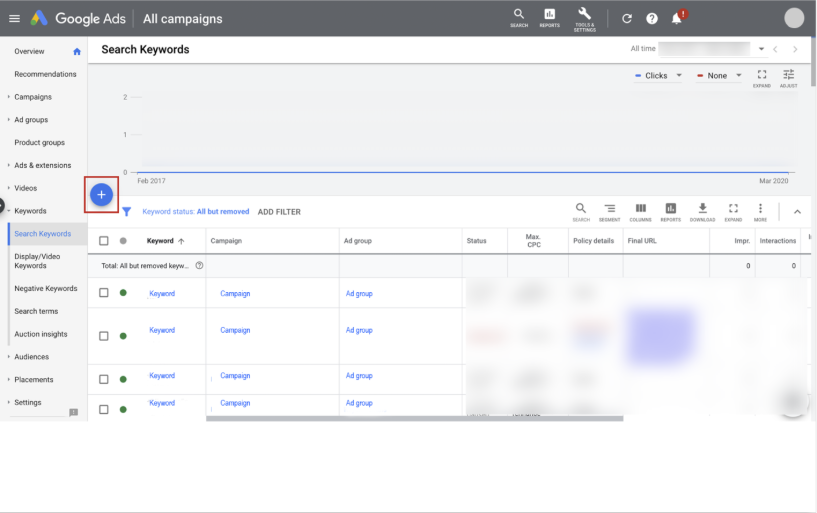Check the third keyword row checkbox

[x=104, y=379]
